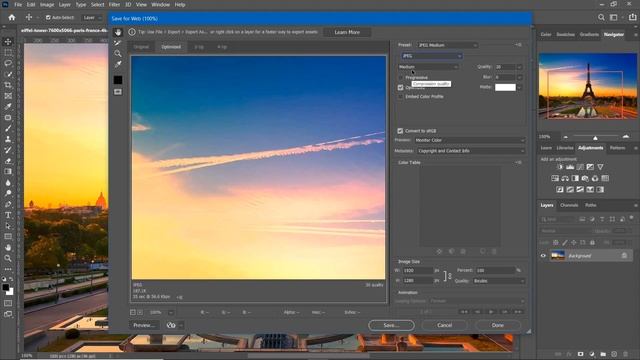Screen dimensions: 640x360
Task: Open Photoshop search icon at top right
Action: point(601,18)
